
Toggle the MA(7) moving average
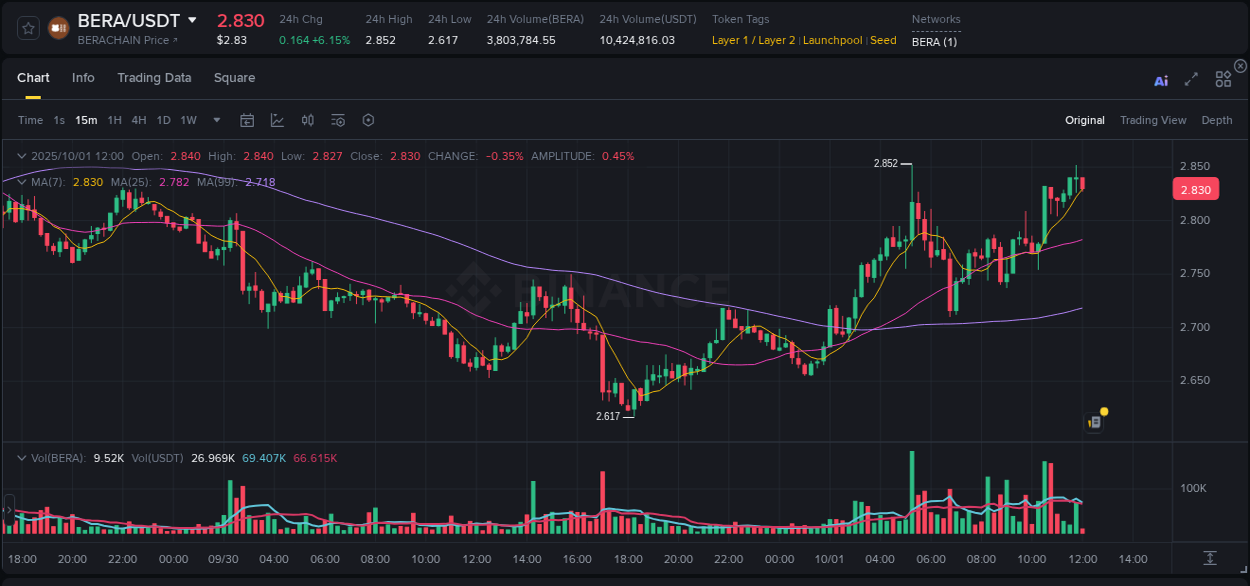47,183
